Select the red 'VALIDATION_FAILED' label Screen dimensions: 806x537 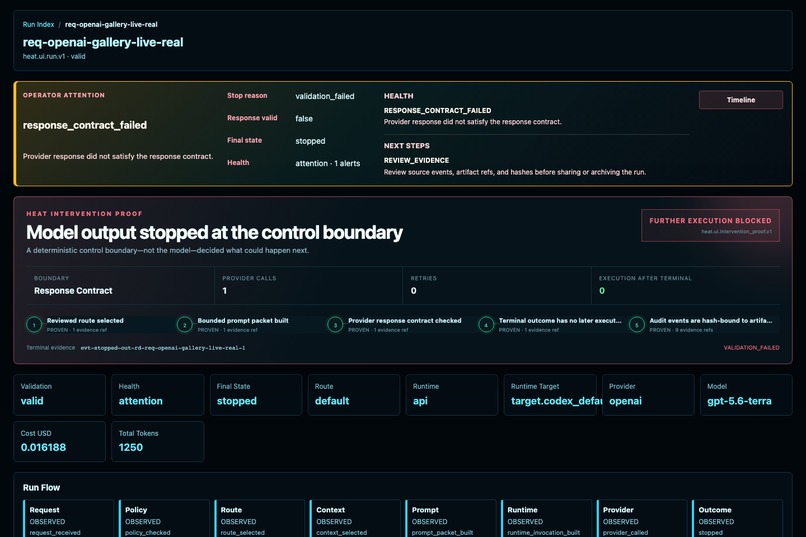751,348
